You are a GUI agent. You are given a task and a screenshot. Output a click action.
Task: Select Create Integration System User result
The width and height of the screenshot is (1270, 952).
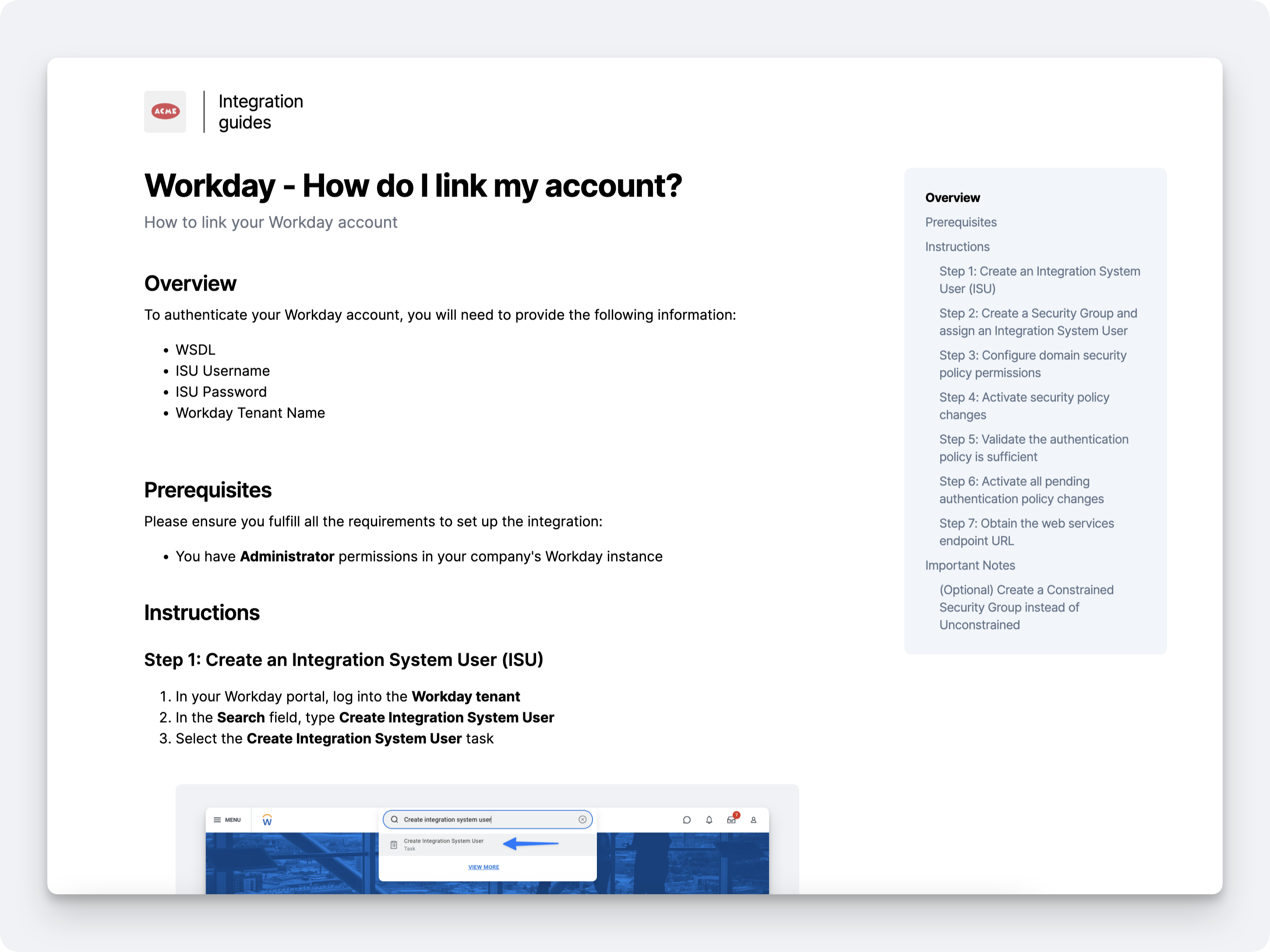[443, 841]
